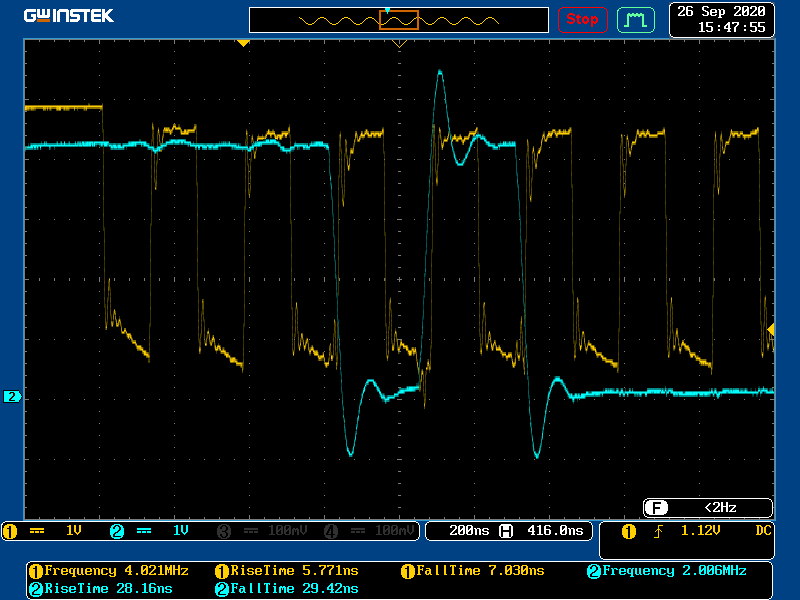Screen dimensions: 800x600
Task: Click the yellow trigger level arrow
Action: pos(770,329)
